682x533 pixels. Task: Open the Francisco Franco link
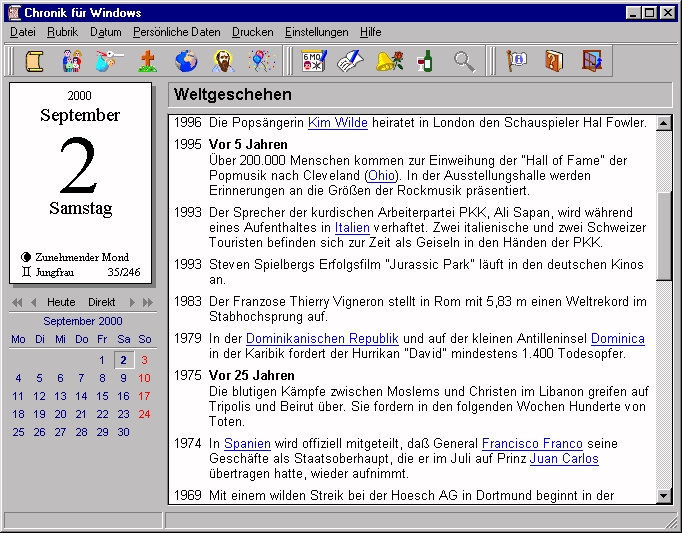pyautogui.click(x=532, y=444)
